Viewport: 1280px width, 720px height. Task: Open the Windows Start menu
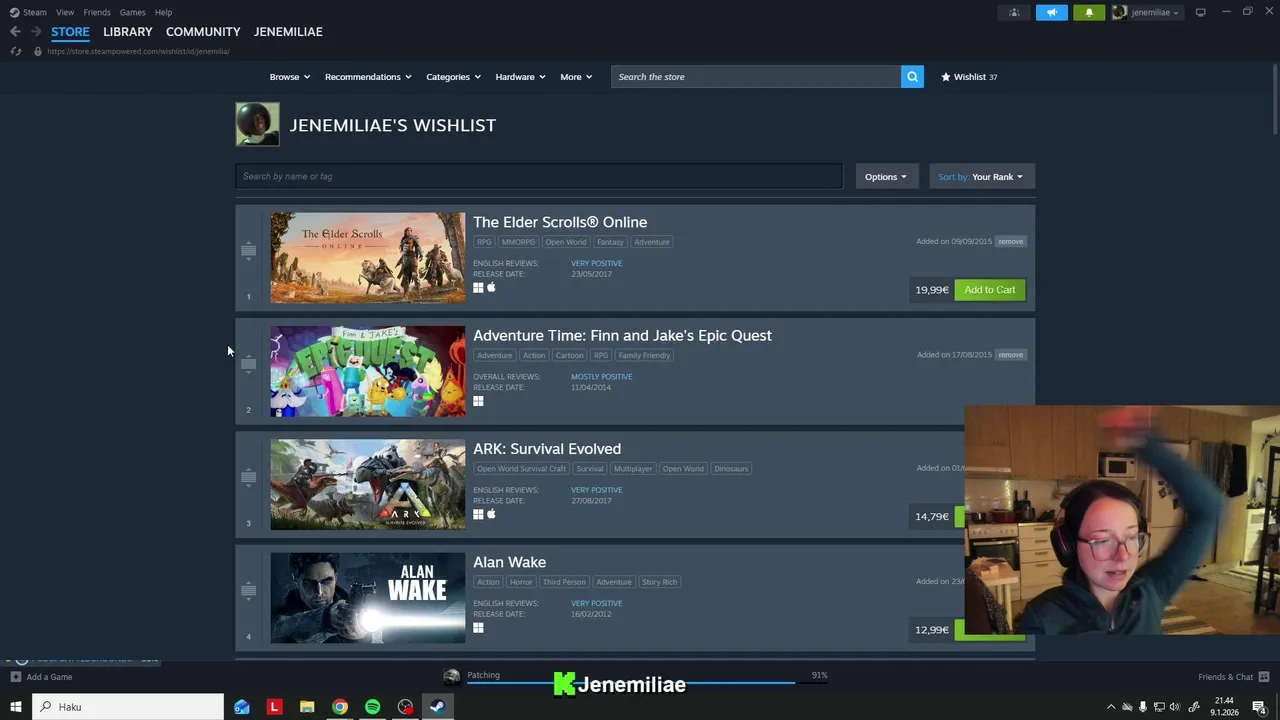(x=16, y=707)
